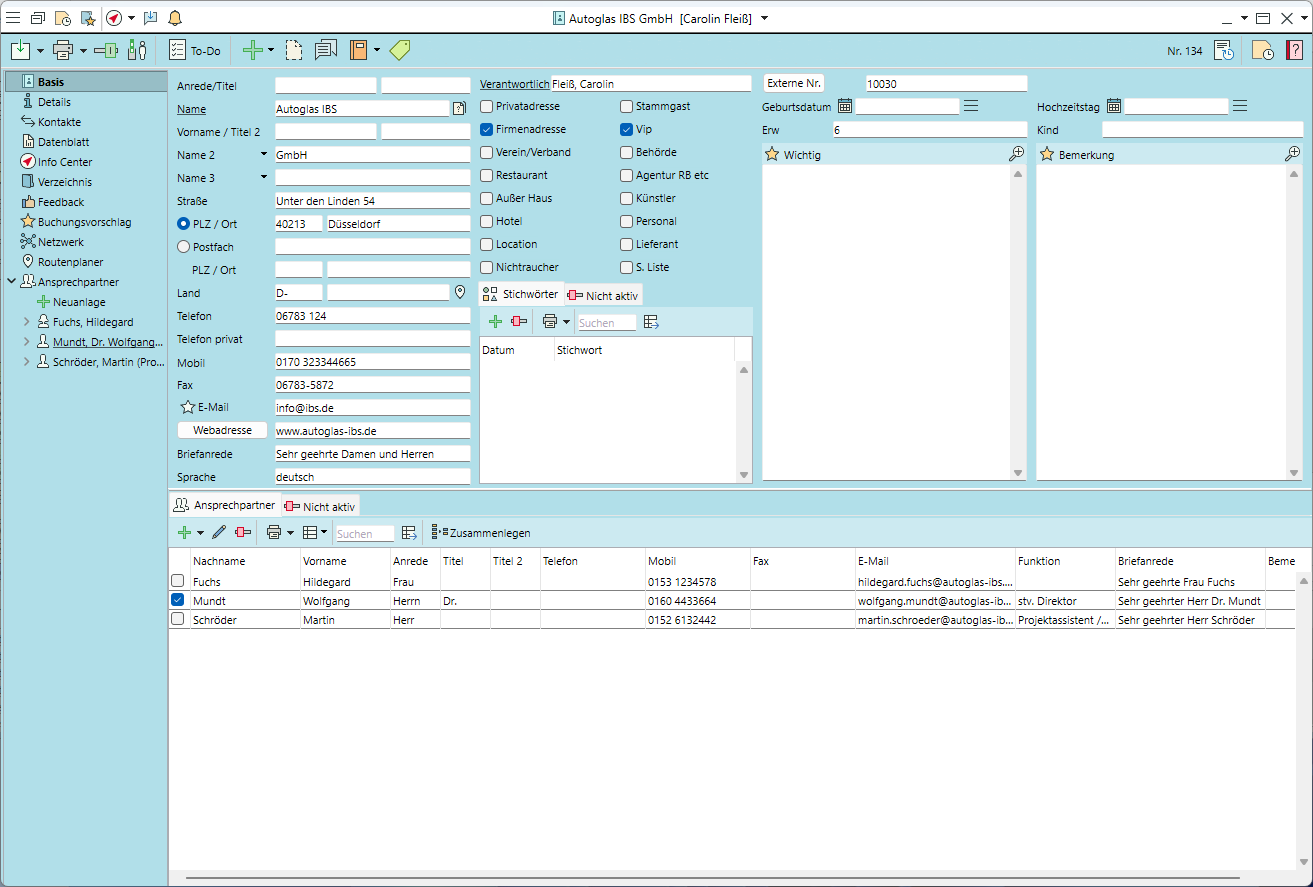
Task: Click the green tag icon in toolbar
Action: click(400, 50)
